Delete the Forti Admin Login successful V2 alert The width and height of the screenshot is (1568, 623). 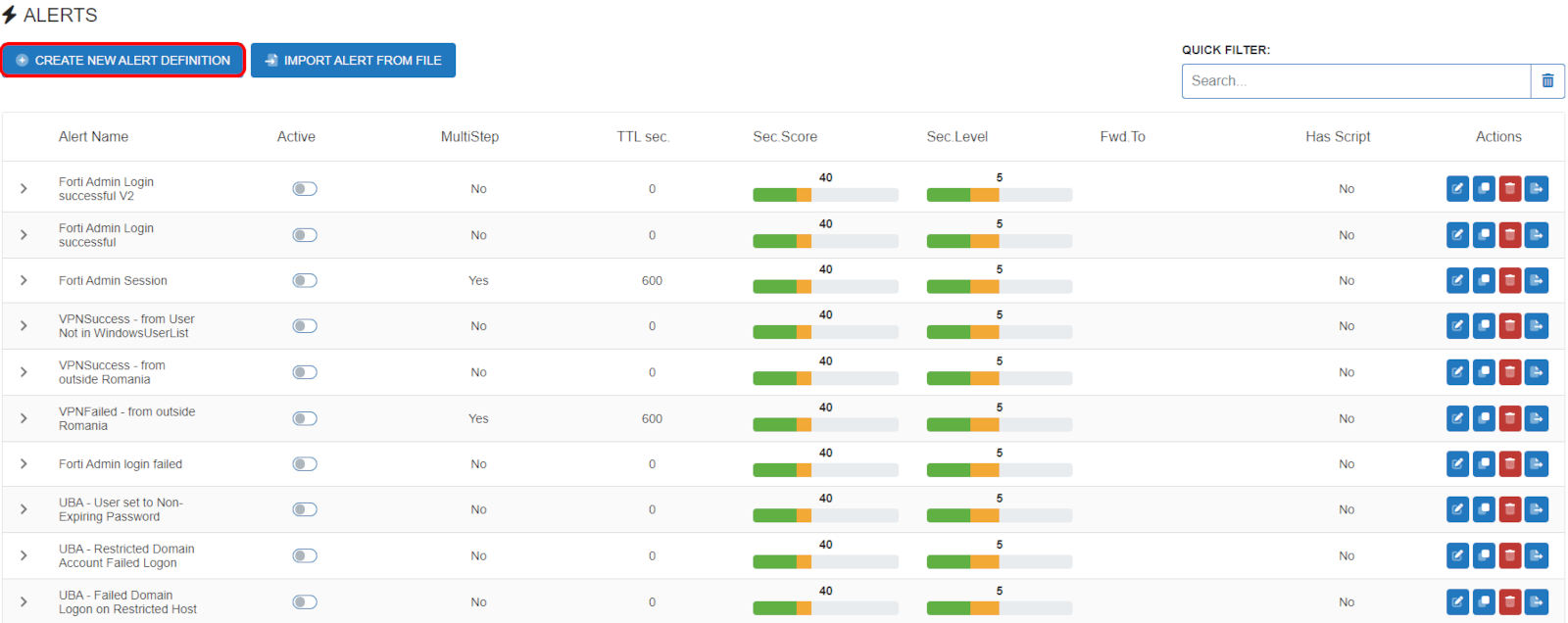click(x=1510, y=188)
